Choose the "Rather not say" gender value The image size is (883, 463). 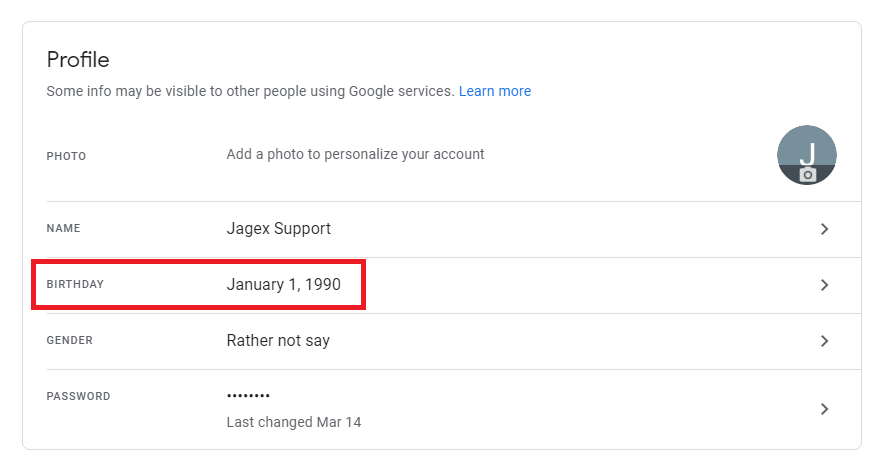[278, 341]
